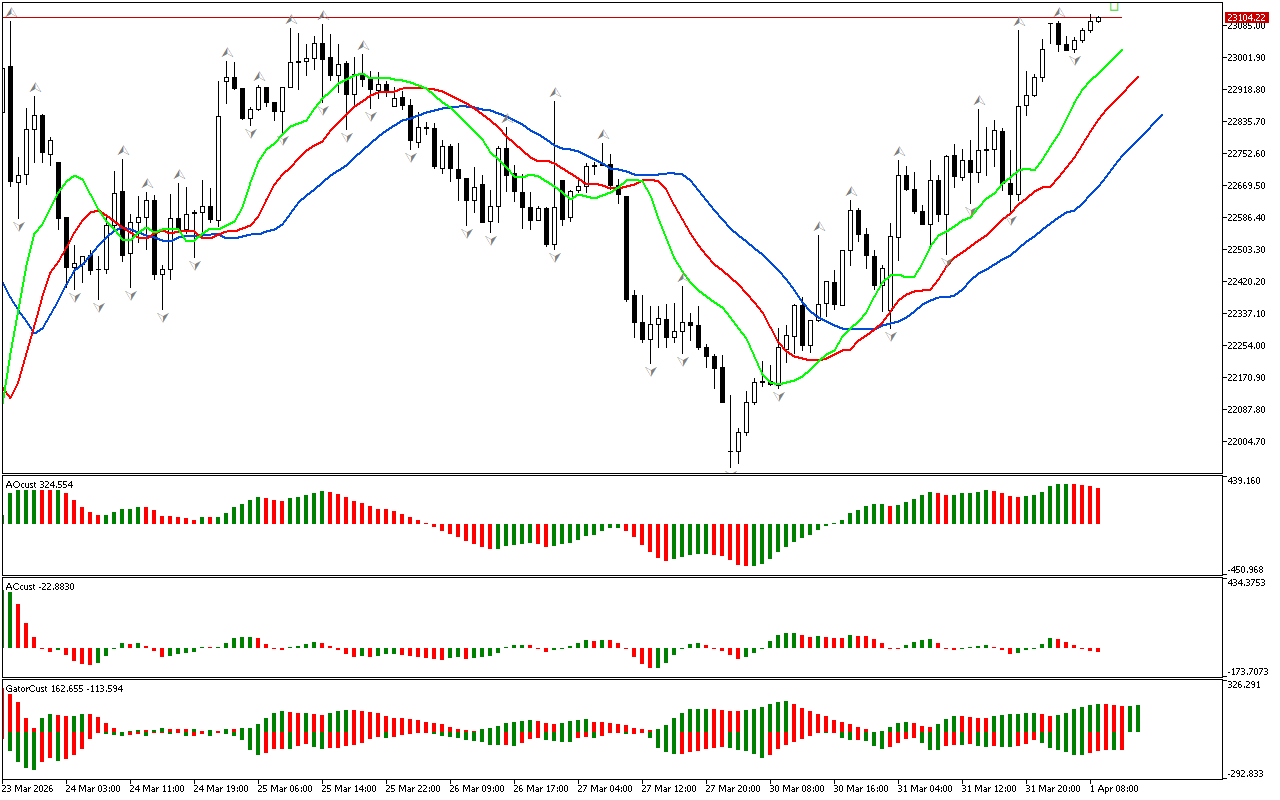Select the up fractal arrow above 26 Mar 17:00 spike
1280x800 pixels.
[554, 93]
